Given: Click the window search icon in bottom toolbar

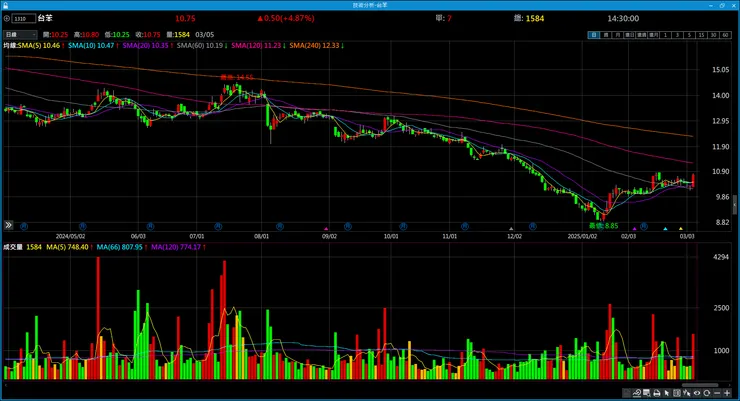Looking at the screenshot, I should pos(647,393).
